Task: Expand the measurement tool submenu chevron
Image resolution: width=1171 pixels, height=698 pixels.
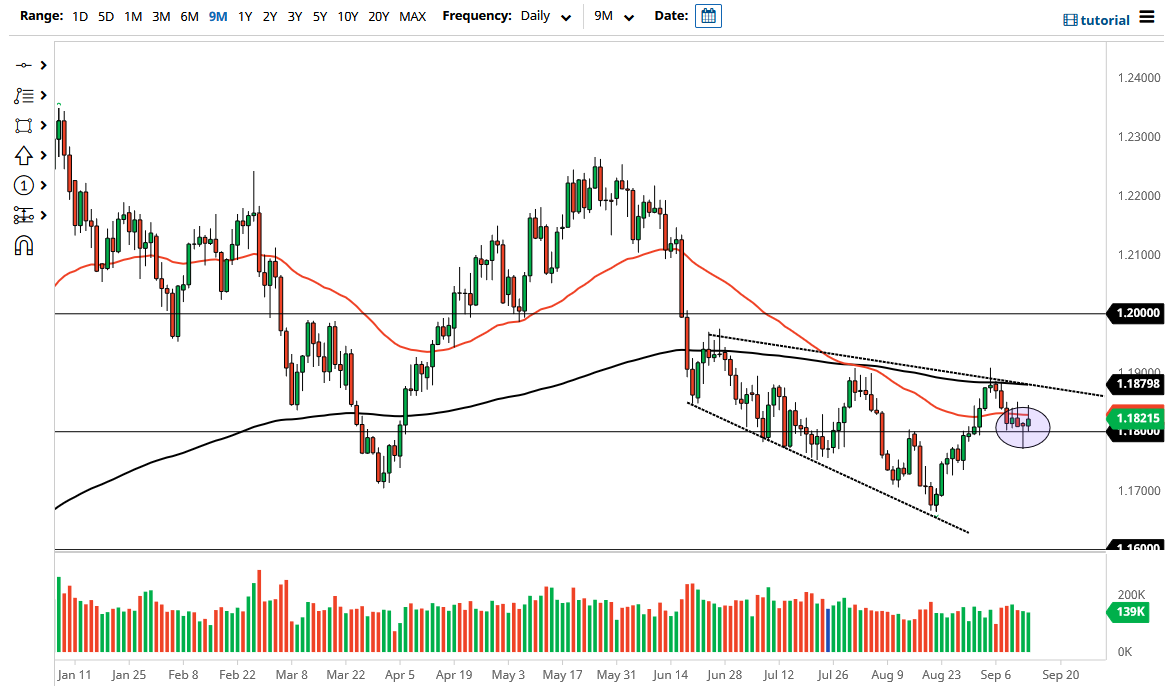Action: 43,216
